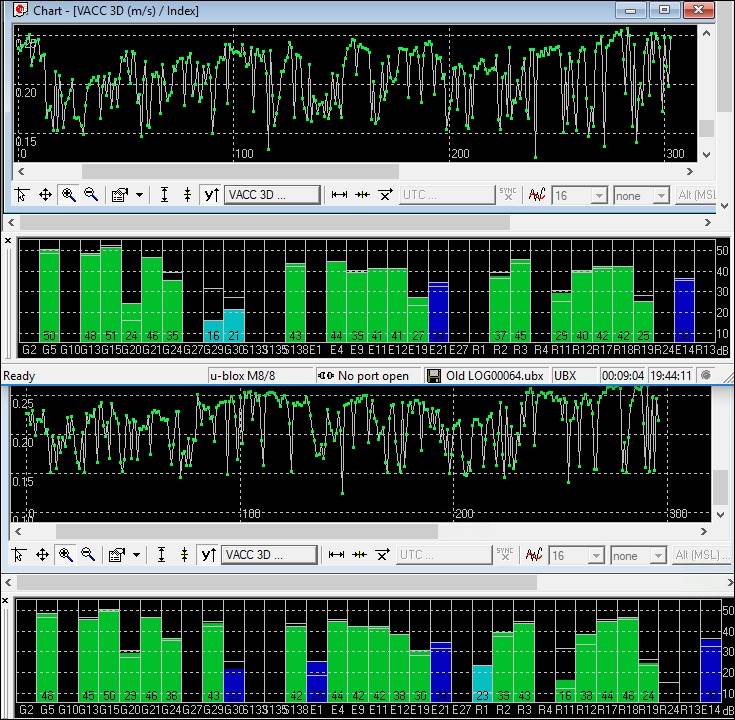Toggle zoom-in tool in lower chart toolbar
The image size is (735, 720).
tap(66, 554)
